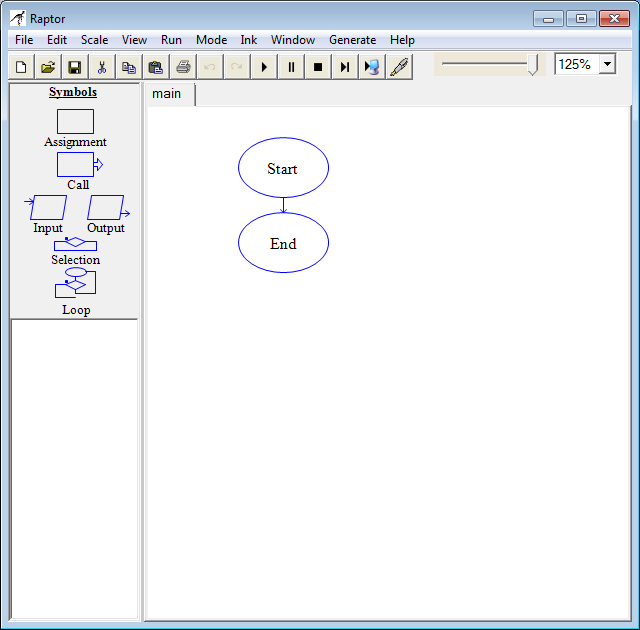Open the Run menu
The image size is (640, 630).
[171, 40]
